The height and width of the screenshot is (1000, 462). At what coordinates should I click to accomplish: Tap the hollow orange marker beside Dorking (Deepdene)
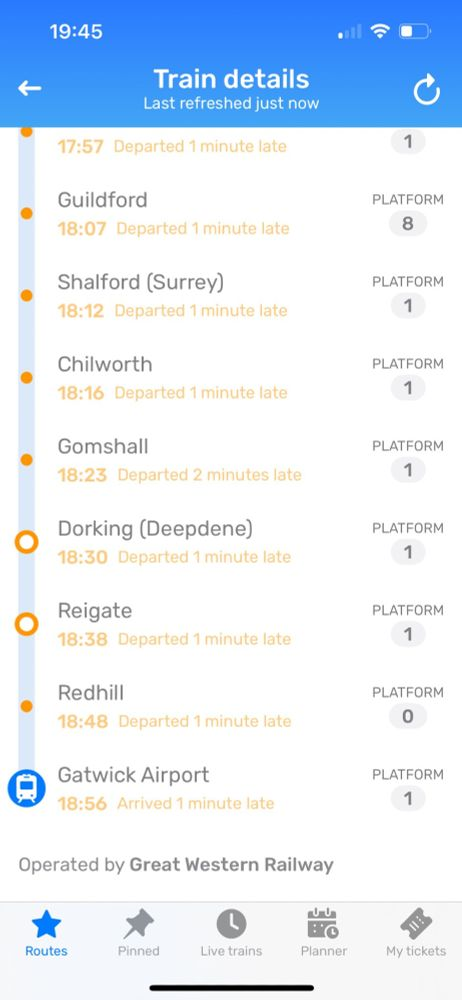point(26,542)
